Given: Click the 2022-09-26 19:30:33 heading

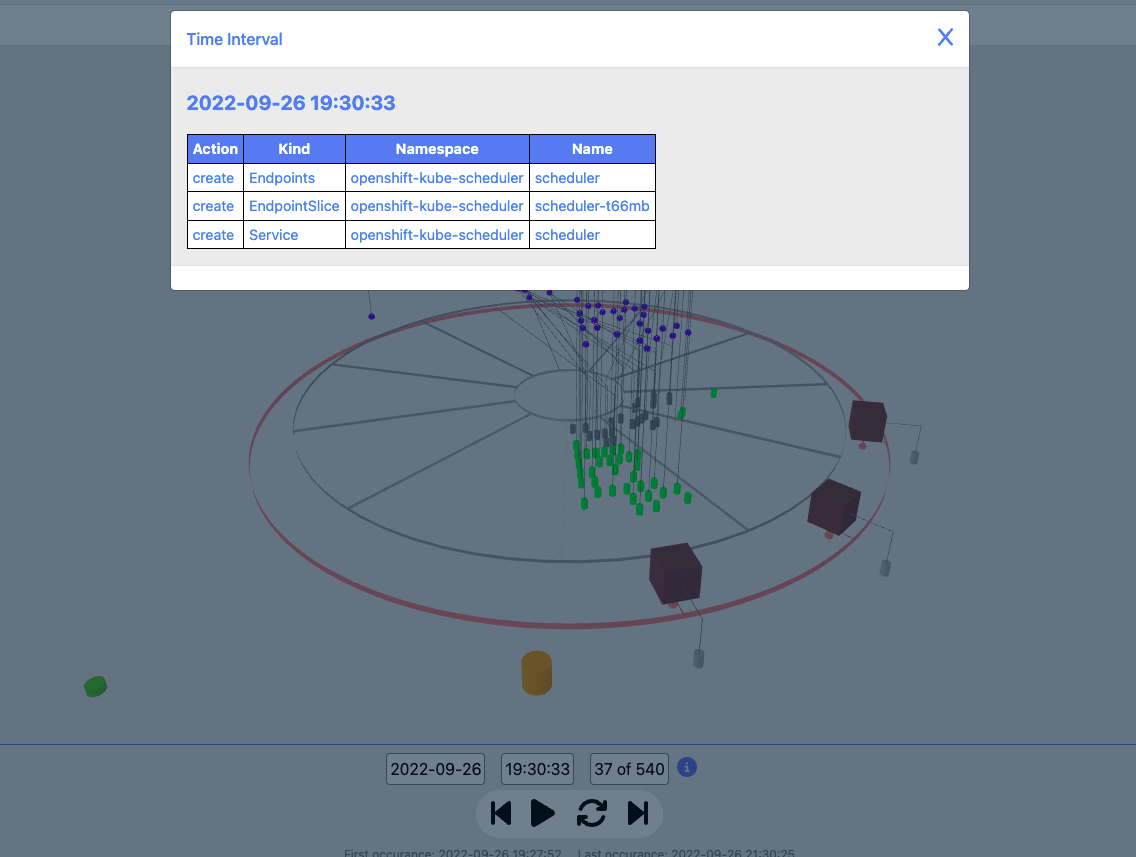Looking at the screenshot, I should pyautogui.click(x=291, y=103).
